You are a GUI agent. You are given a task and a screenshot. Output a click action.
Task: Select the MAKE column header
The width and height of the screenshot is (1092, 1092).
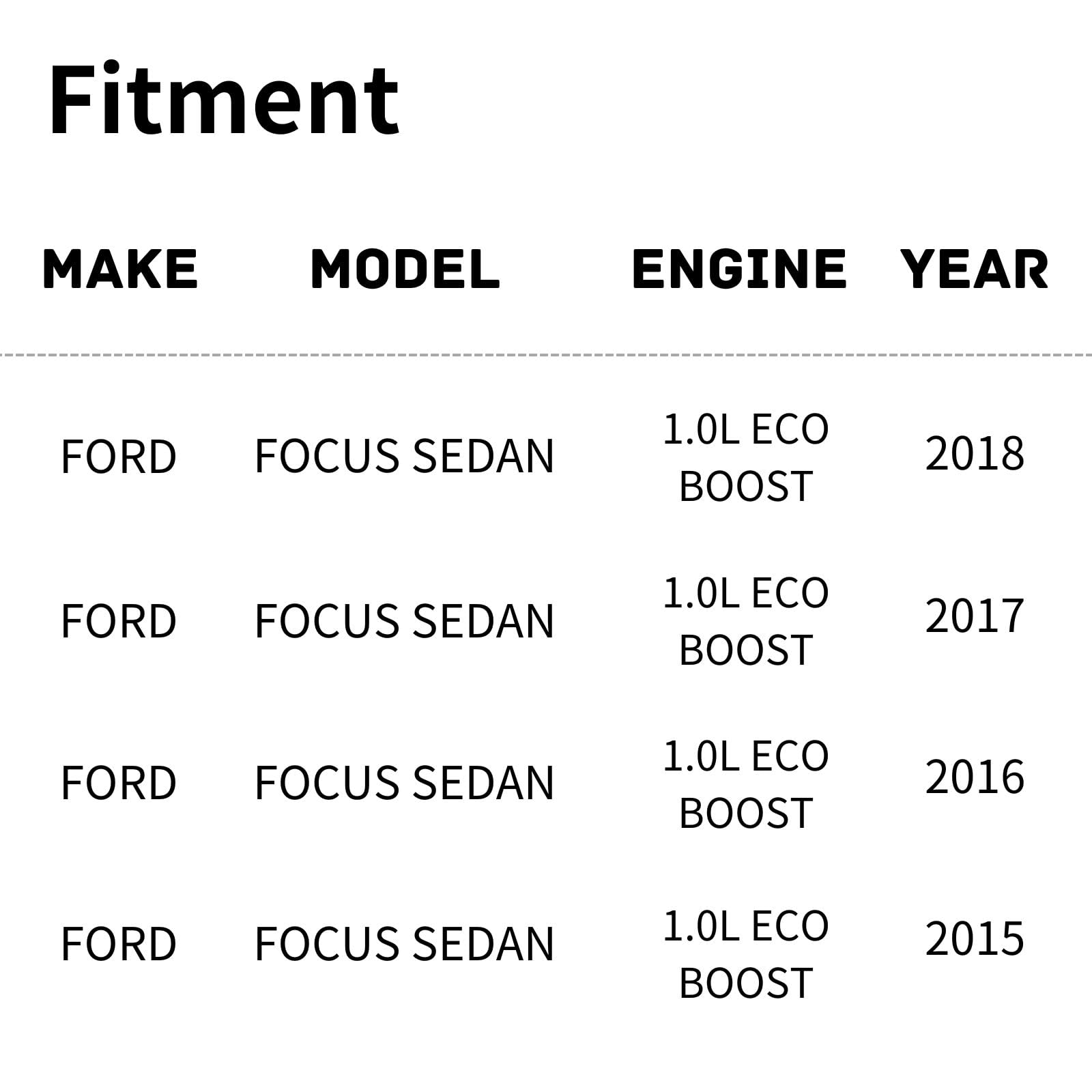(x=120, y=269)
